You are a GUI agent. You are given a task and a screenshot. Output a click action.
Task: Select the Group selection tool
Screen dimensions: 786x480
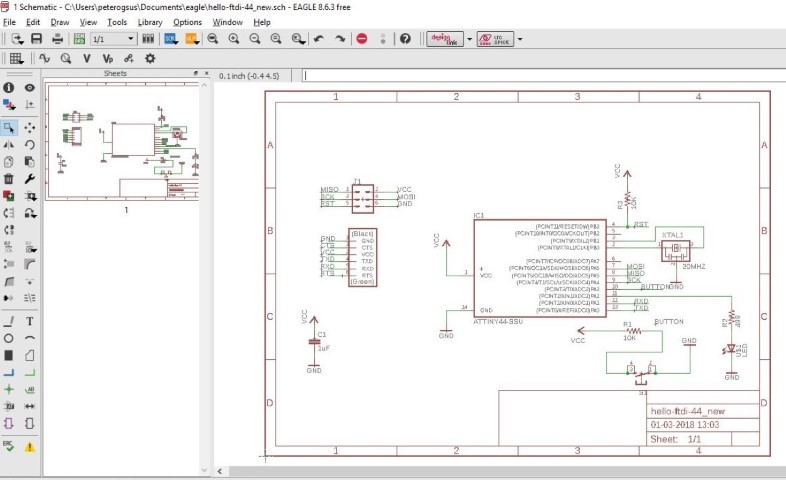9,128
